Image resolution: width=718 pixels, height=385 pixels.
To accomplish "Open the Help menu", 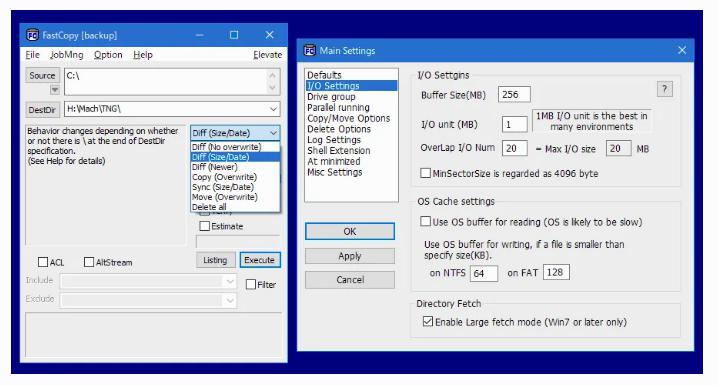I will click(x=143, y=54).
